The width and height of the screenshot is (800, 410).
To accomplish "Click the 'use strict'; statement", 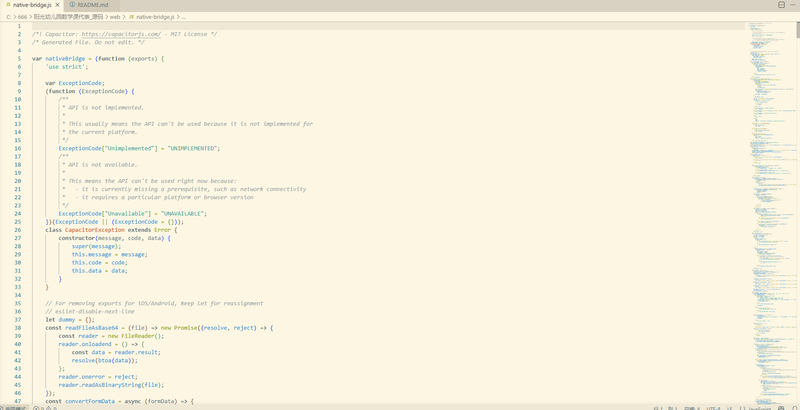I will 66,67.
